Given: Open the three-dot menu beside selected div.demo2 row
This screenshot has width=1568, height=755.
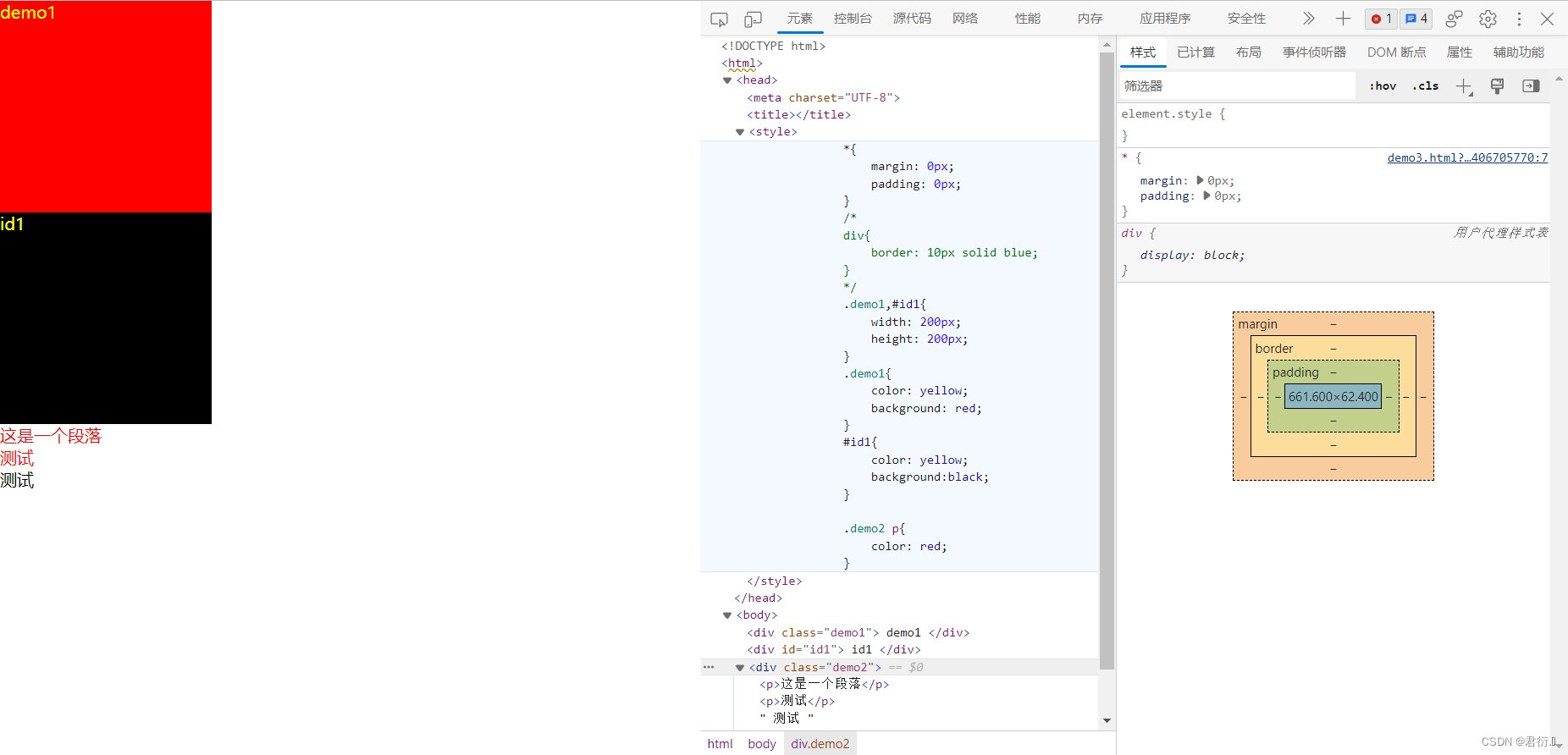Looking at the screenshot, I should [x=709, y=667].
